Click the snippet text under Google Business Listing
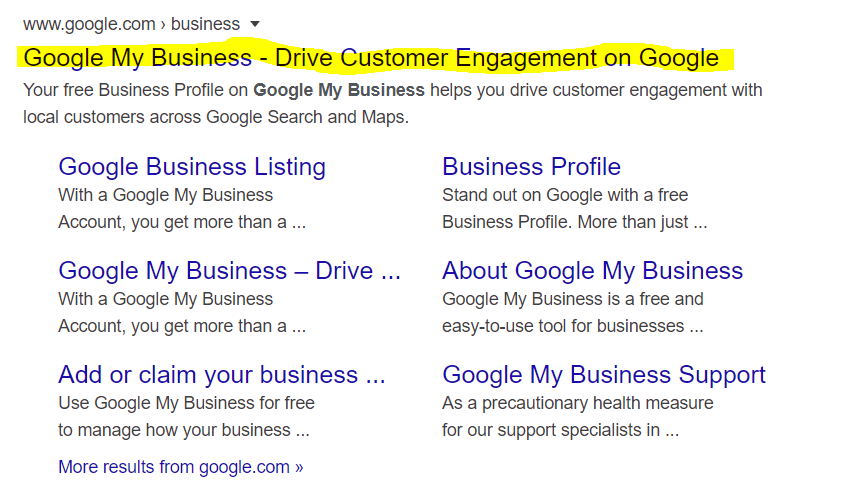 pyautogui.click(x=182, y=208)
